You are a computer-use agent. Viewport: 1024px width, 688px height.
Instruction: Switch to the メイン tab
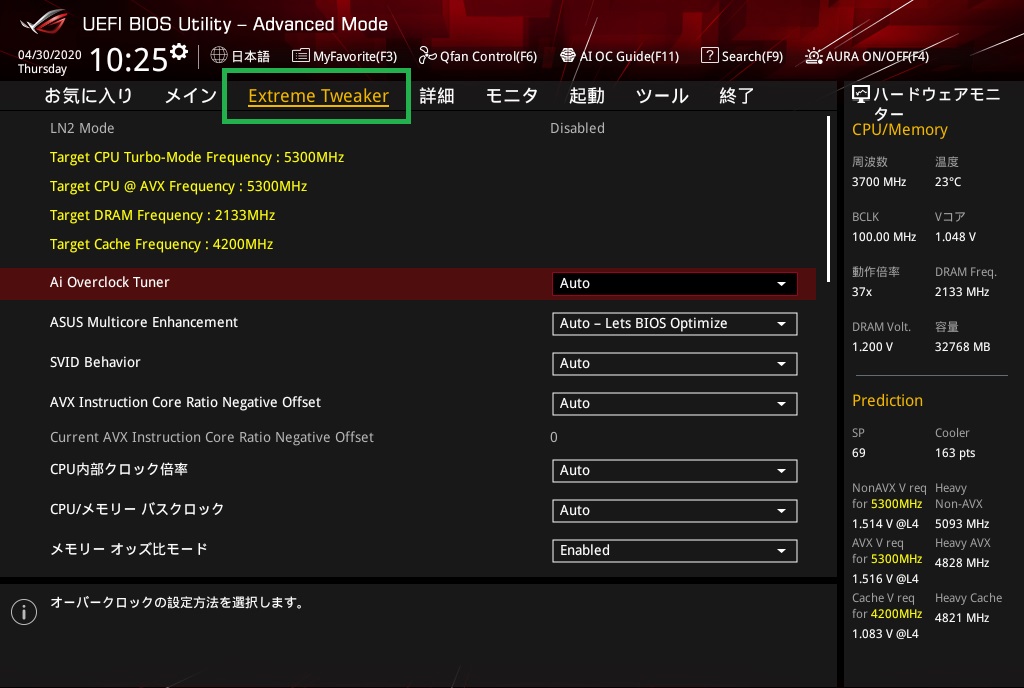191,96
